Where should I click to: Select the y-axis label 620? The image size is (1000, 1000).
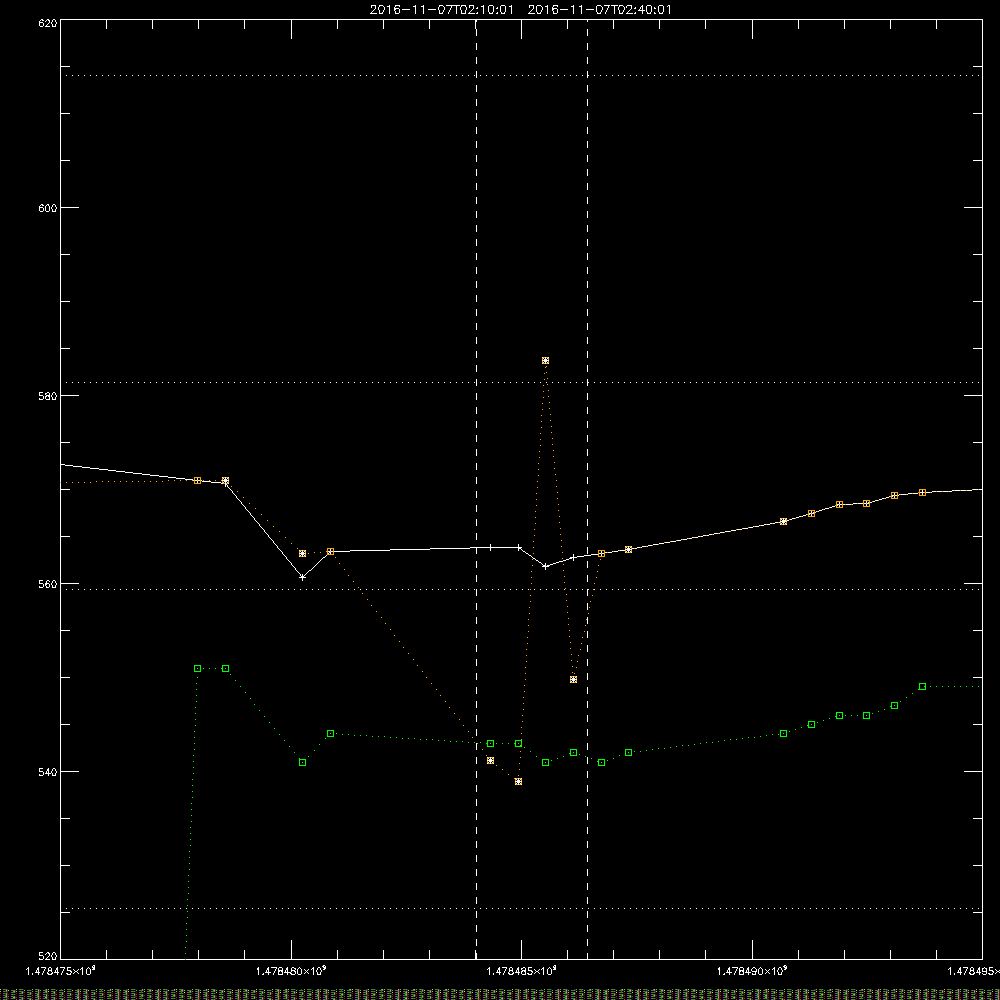[48, 23]
